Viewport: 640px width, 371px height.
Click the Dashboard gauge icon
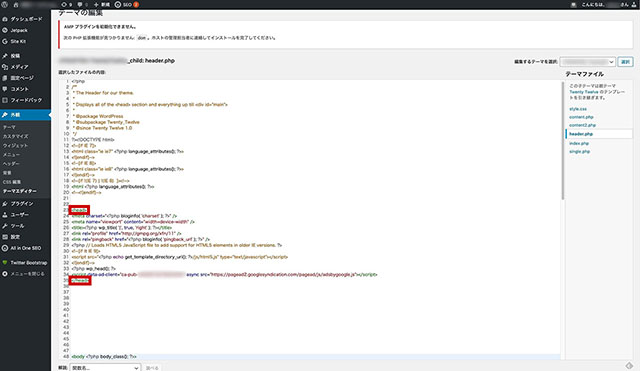(x=5, y=19)
